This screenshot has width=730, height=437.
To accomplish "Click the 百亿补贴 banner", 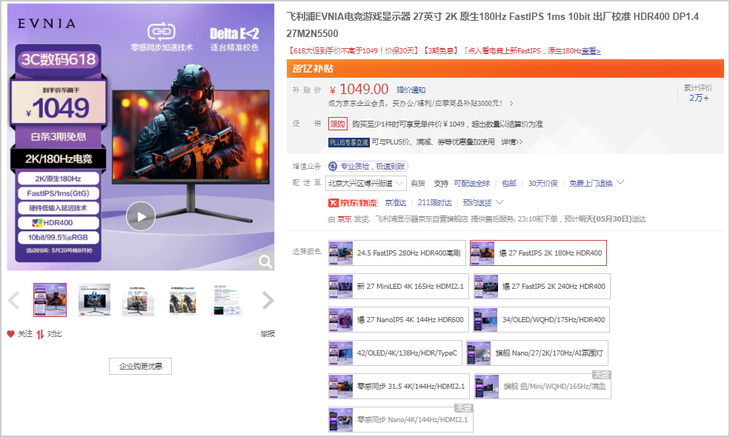I will [x=505, y=68].
